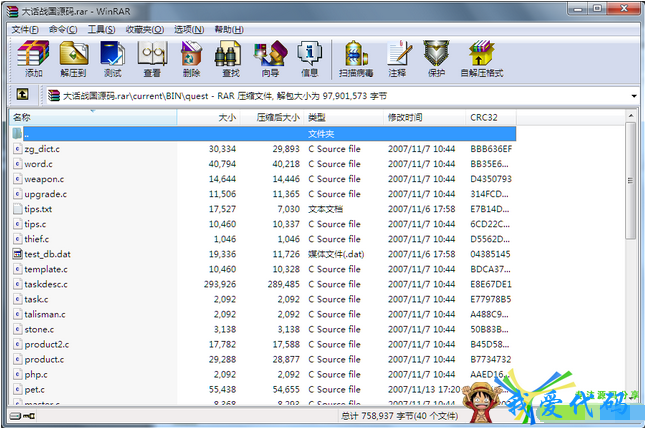Click the CRC32 value 04385145

click(490, 254)
